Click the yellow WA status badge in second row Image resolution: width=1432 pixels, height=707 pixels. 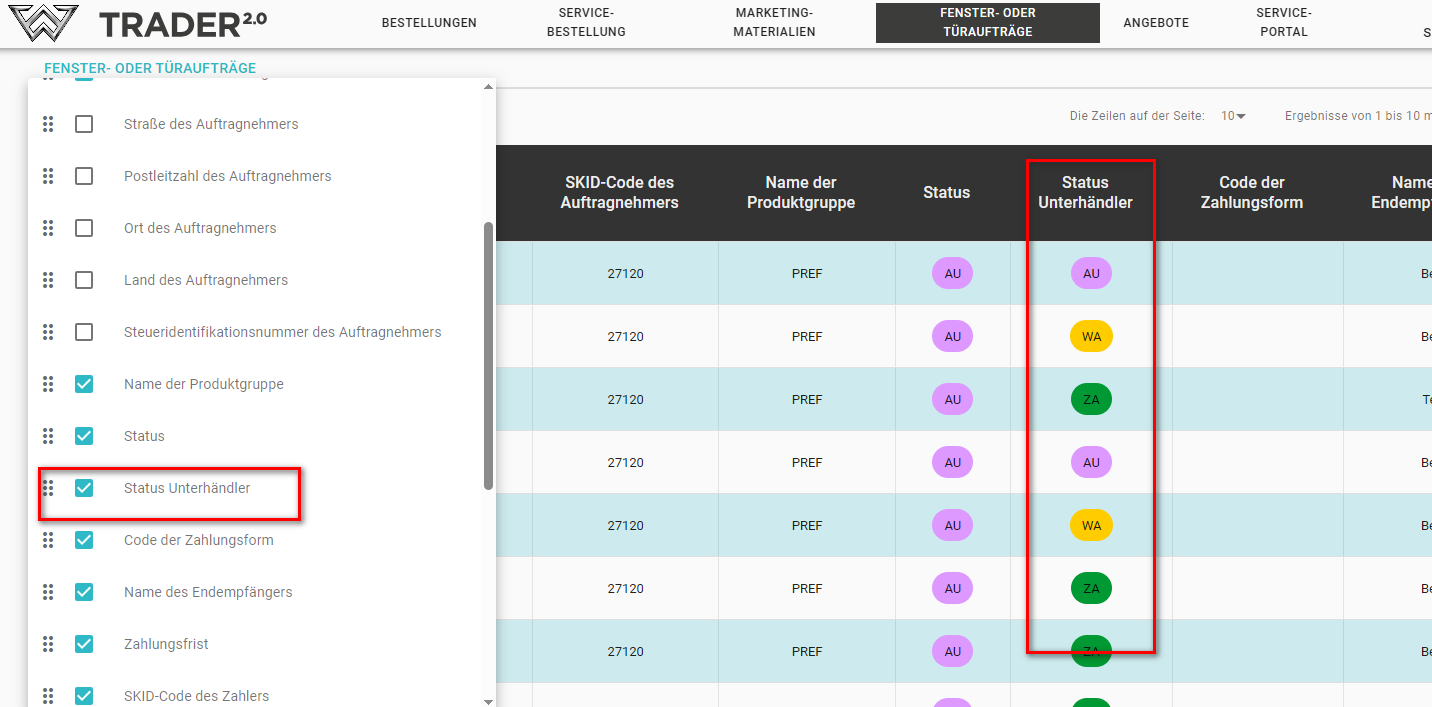pos(1091,337)
